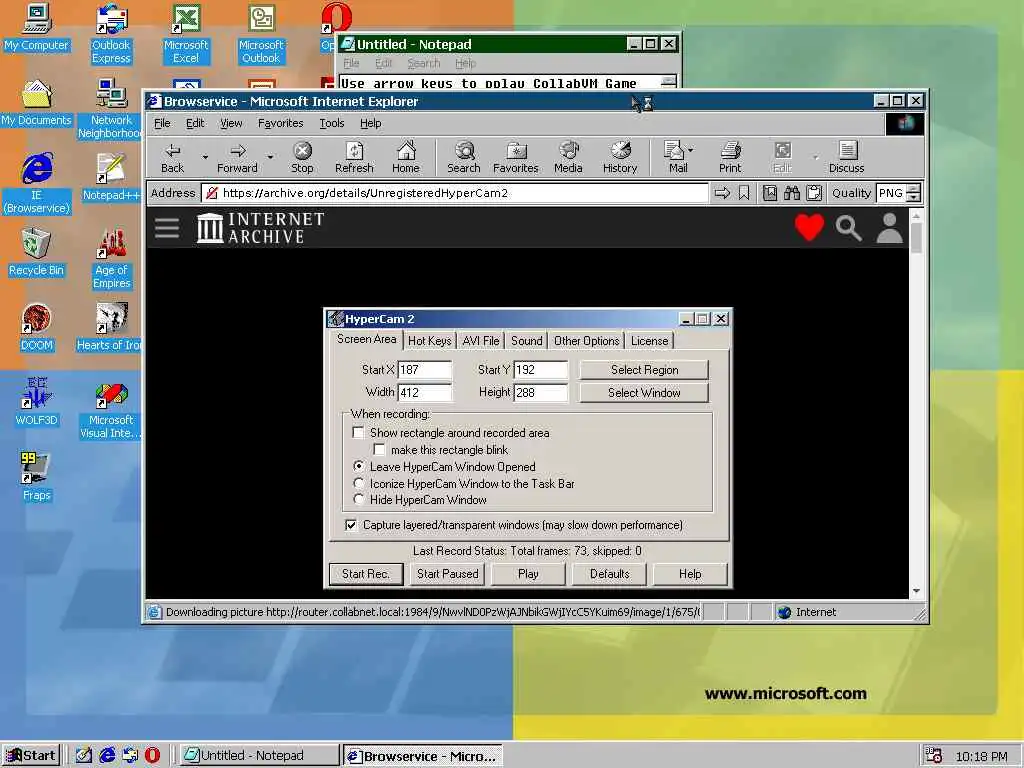
Task: Open the History toolbar icon
Action: click(x=620, y=158)
